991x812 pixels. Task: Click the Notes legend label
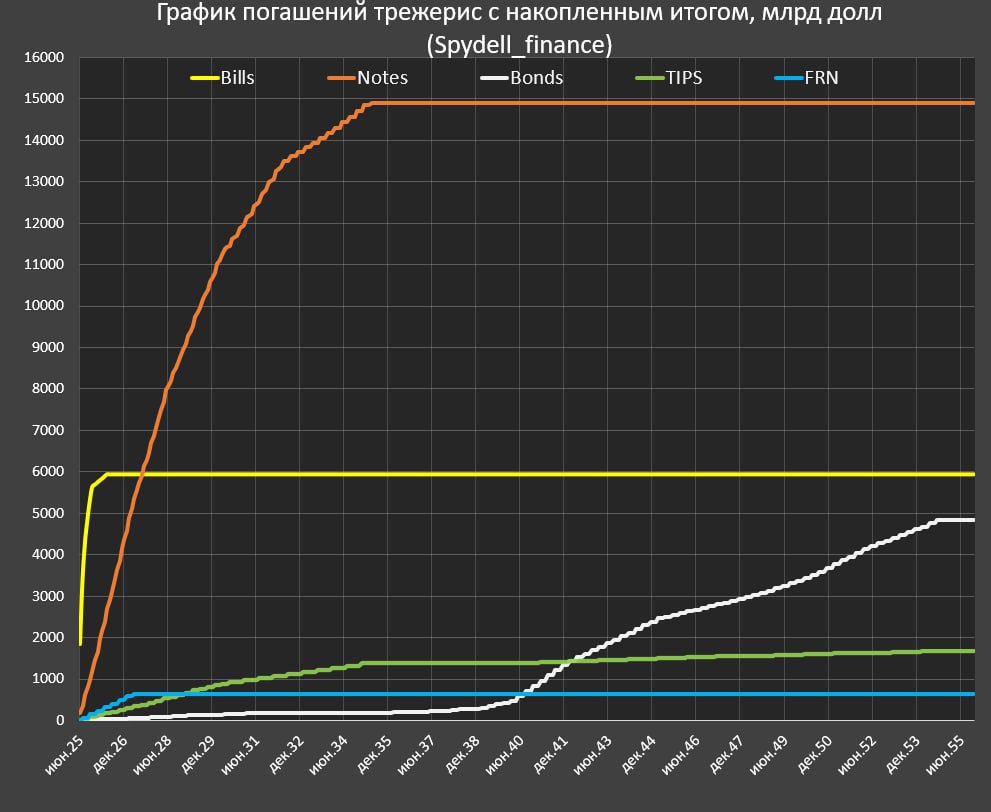click(382, 78)
